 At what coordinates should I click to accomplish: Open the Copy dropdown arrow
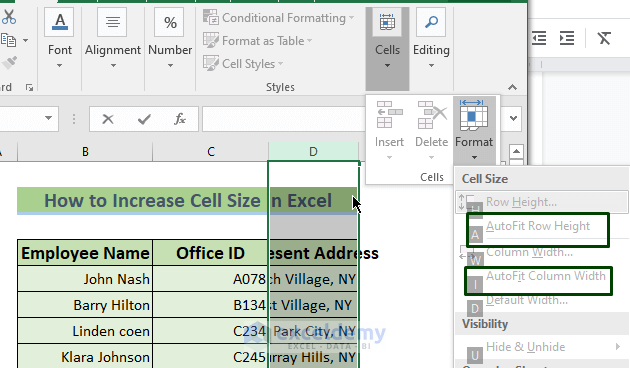coord(25,40)
